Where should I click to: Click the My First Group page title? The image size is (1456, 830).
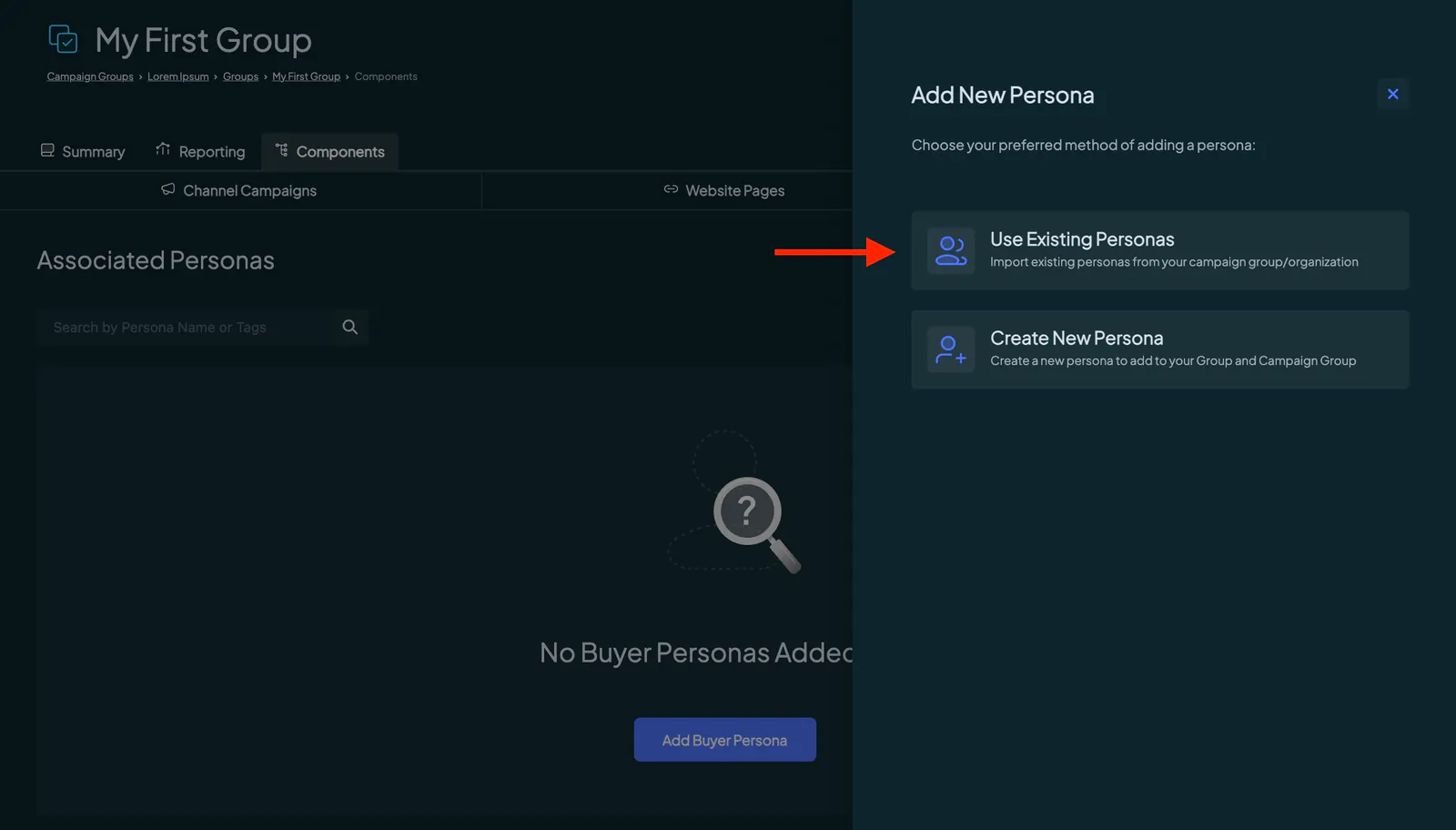(204, 40)
